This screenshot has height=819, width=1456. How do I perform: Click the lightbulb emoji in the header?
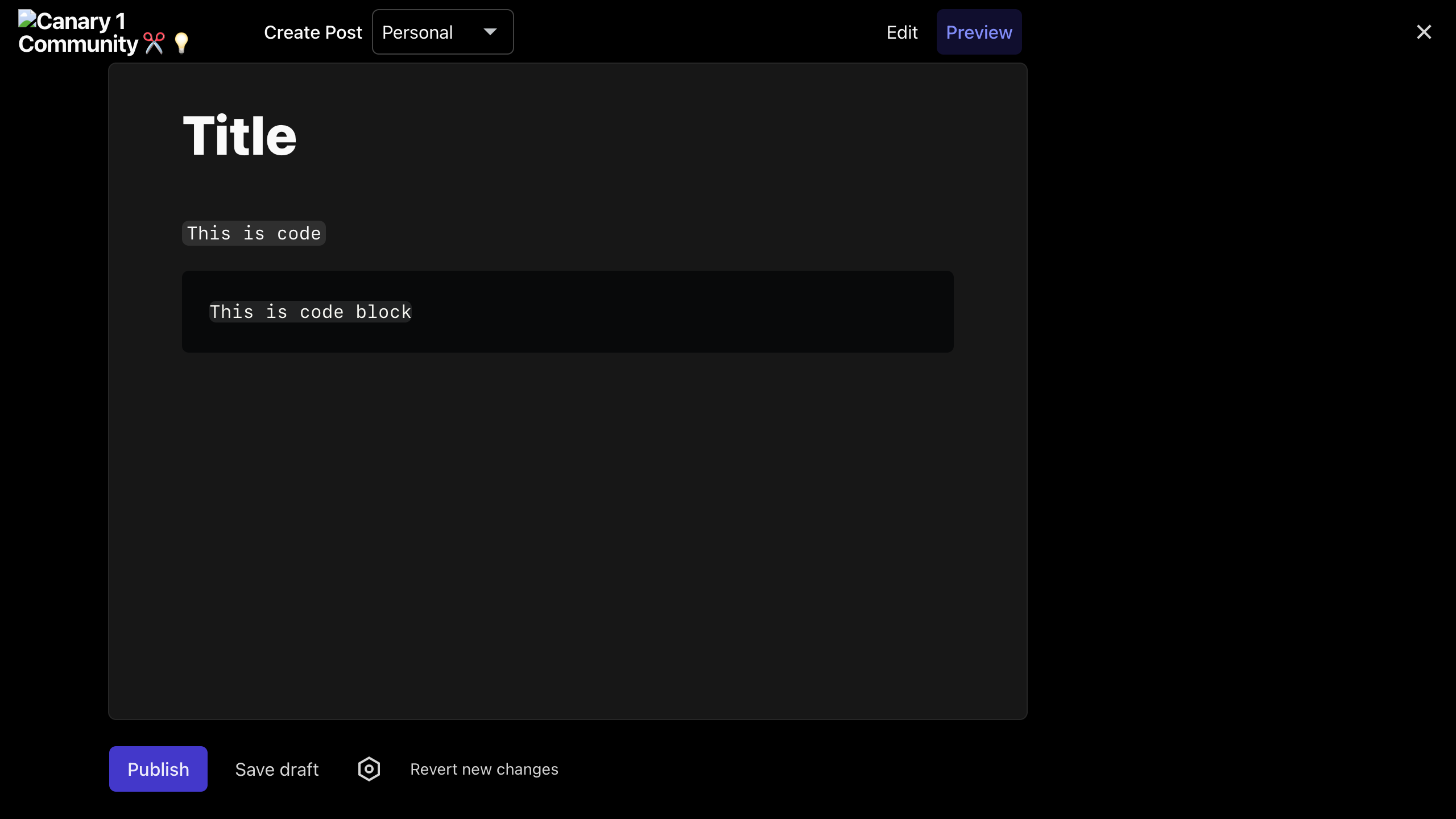point(180,42)
